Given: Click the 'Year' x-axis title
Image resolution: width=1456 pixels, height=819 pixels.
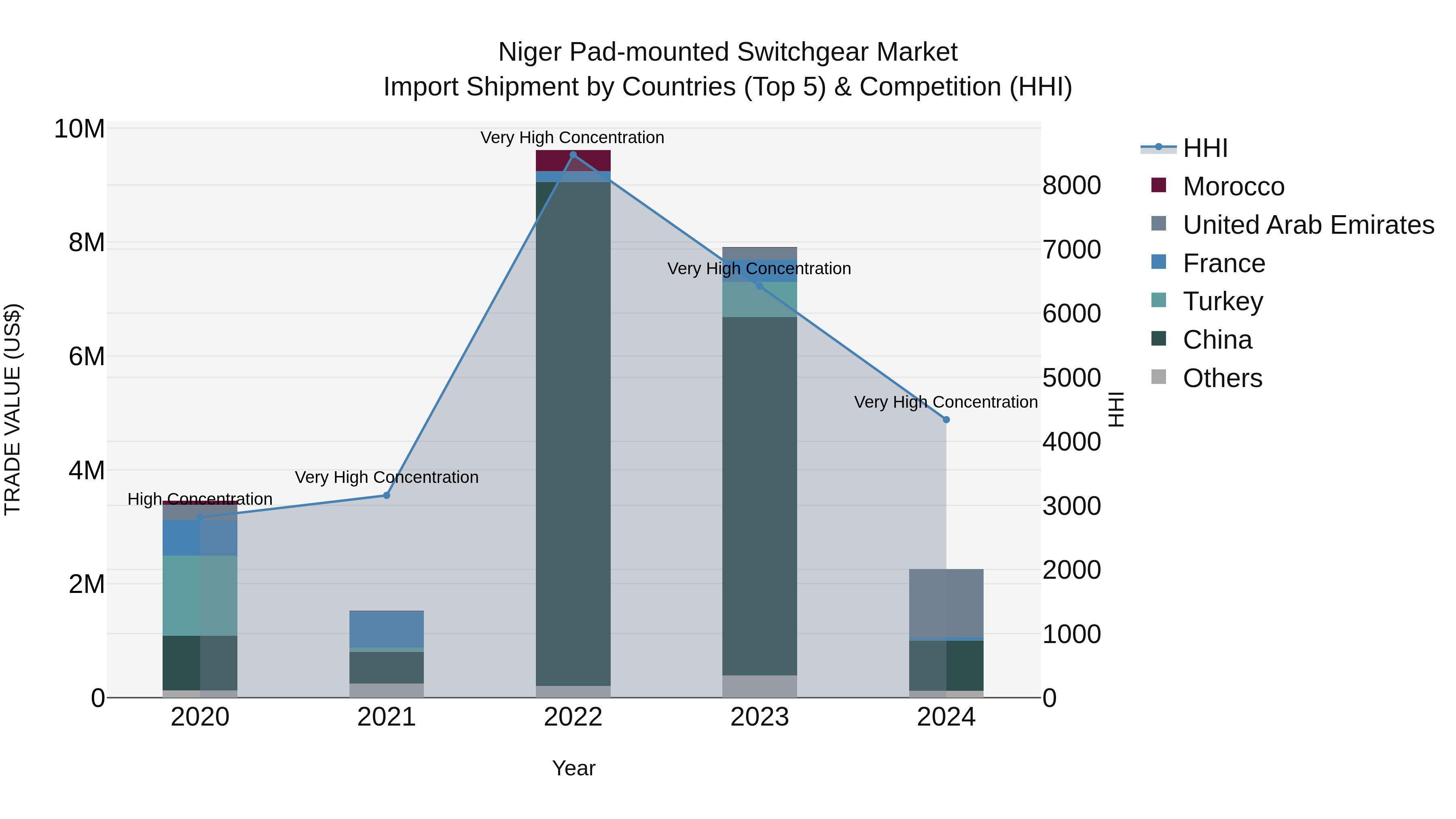Looking at the screenshot, I should click(x=573, y=768).
